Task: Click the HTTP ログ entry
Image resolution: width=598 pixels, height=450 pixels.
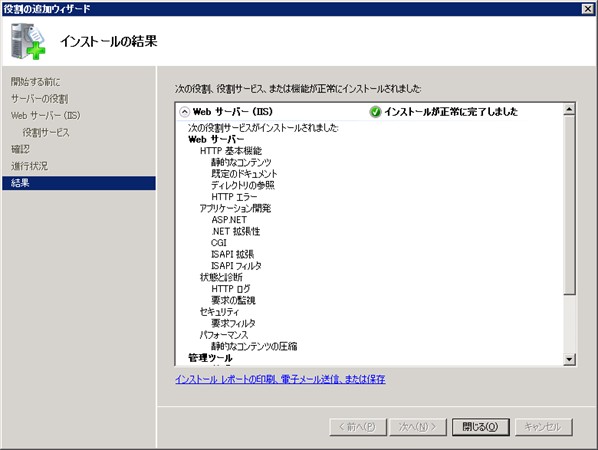Action: pos(231,289)
